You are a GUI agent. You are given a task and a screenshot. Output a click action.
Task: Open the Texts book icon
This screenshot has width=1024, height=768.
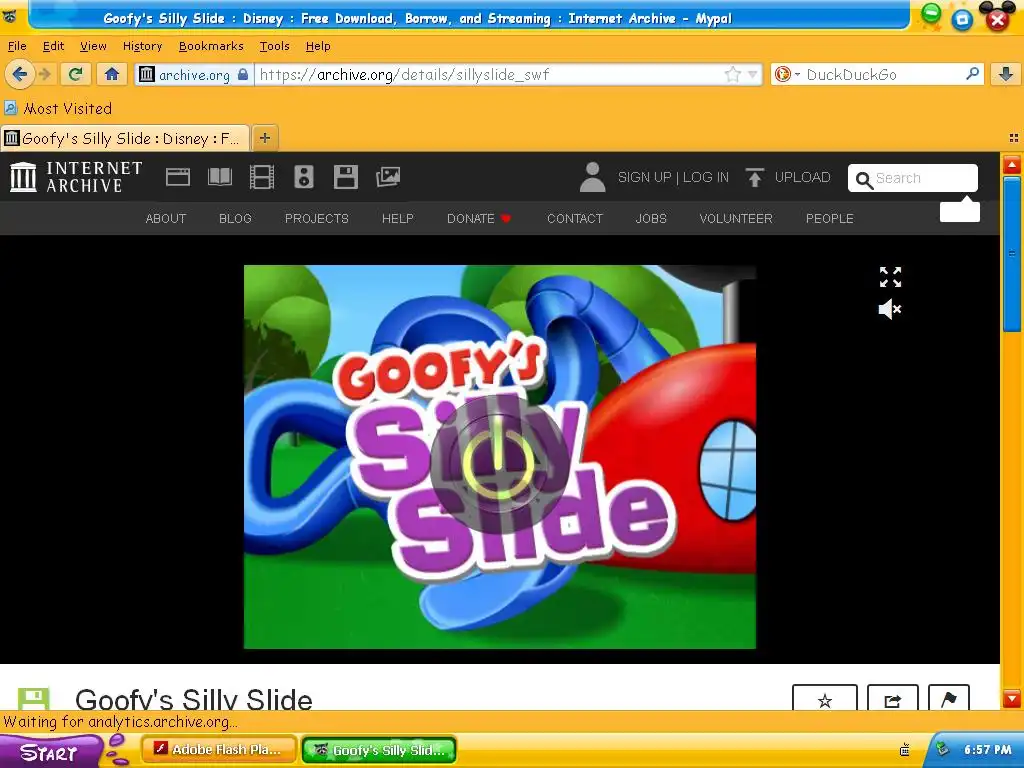pyautogui.click(x=219, y=177)
